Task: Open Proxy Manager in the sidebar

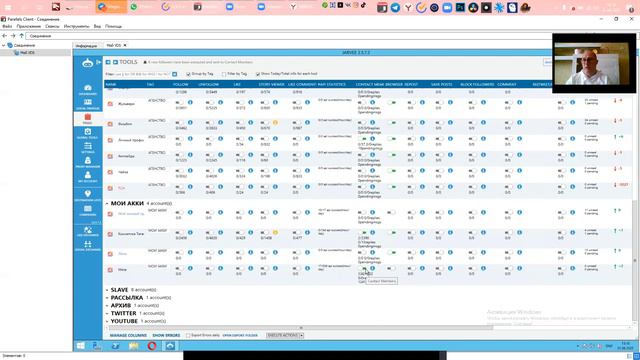Action: coord(88,162)
